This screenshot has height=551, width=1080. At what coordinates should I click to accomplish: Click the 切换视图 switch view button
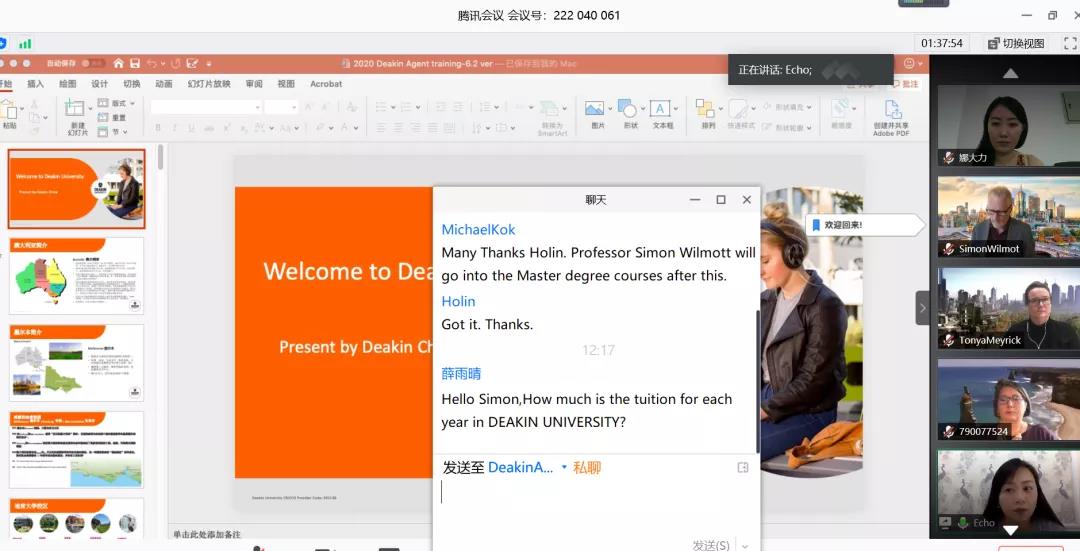(1016, 43)
